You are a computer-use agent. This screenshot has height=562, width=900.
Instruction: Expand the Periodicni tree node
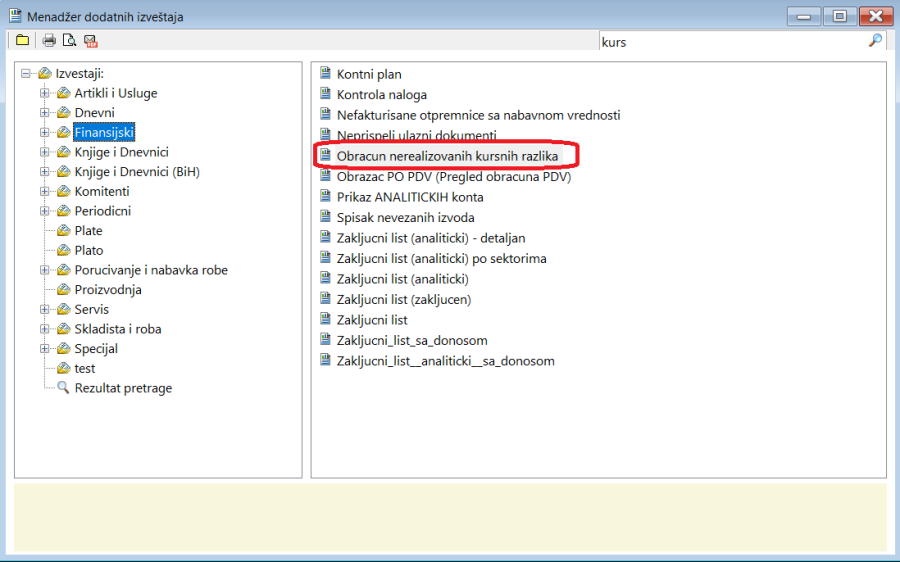pyautogui.click(x=44, y=211)
